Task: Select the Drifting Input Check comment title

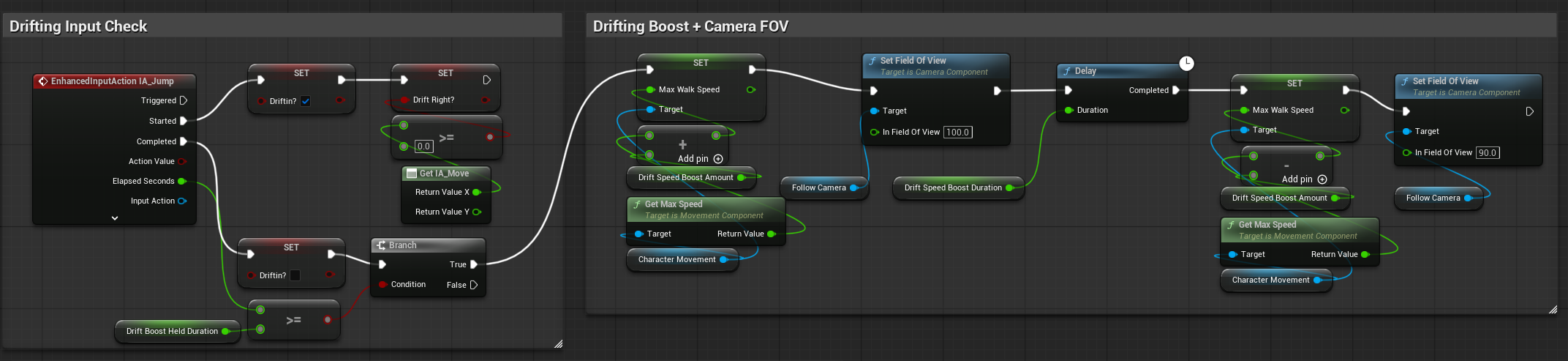Action: (x=78, y=26)
